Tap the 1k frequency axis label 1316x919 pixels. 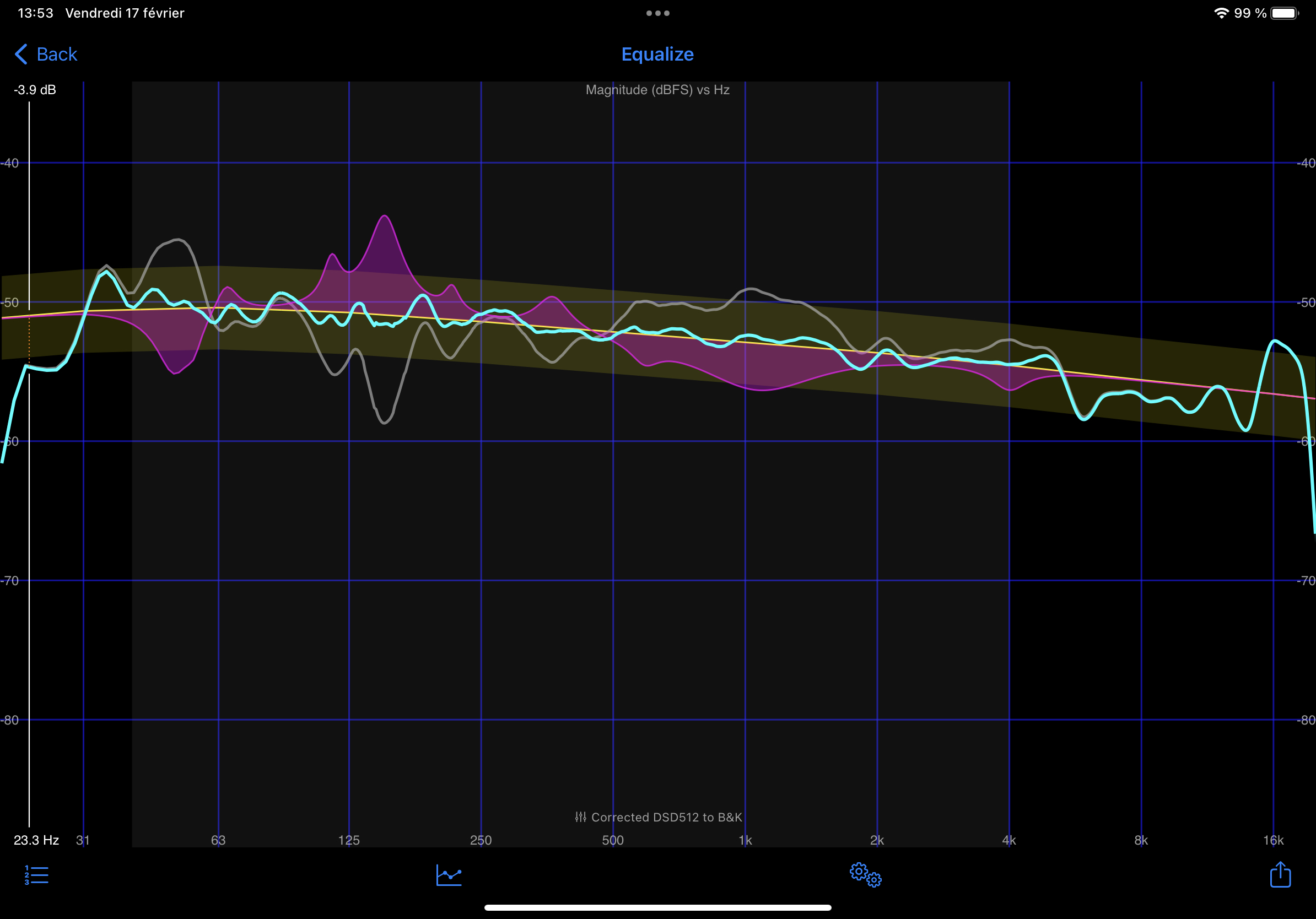pyautogui.click(x=745, y=840)
